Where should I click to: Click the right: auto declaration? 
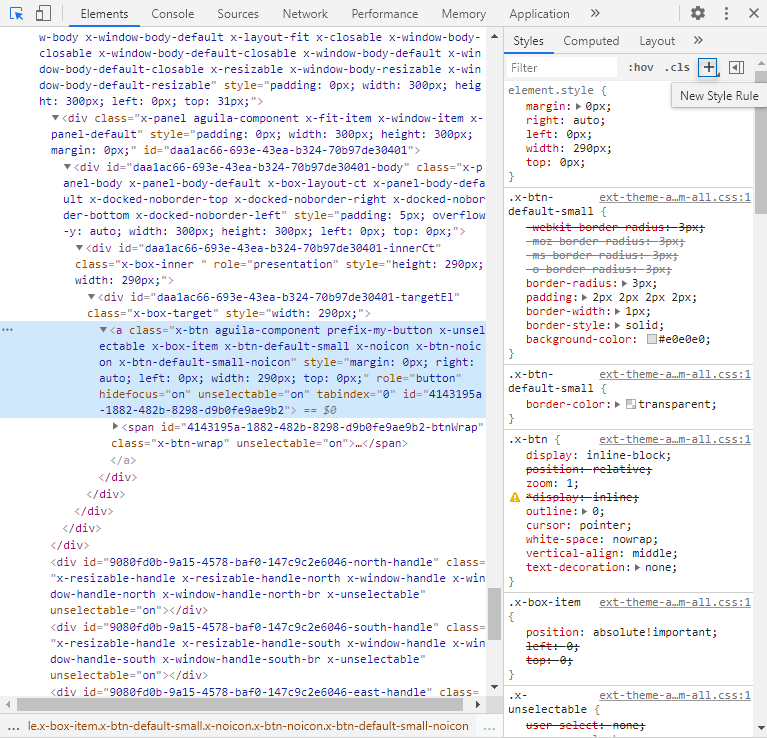(x=565, y=120)
